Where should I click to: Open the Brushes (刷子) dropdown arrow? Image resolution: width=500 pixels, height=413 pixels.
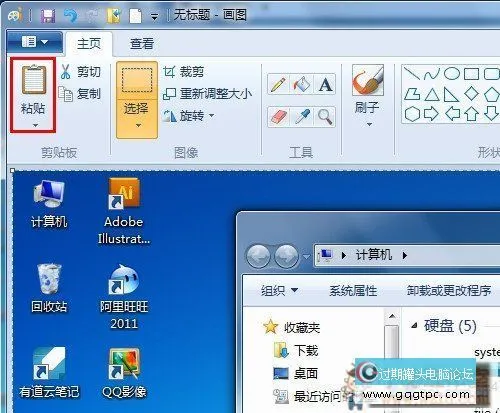point(369,124)
